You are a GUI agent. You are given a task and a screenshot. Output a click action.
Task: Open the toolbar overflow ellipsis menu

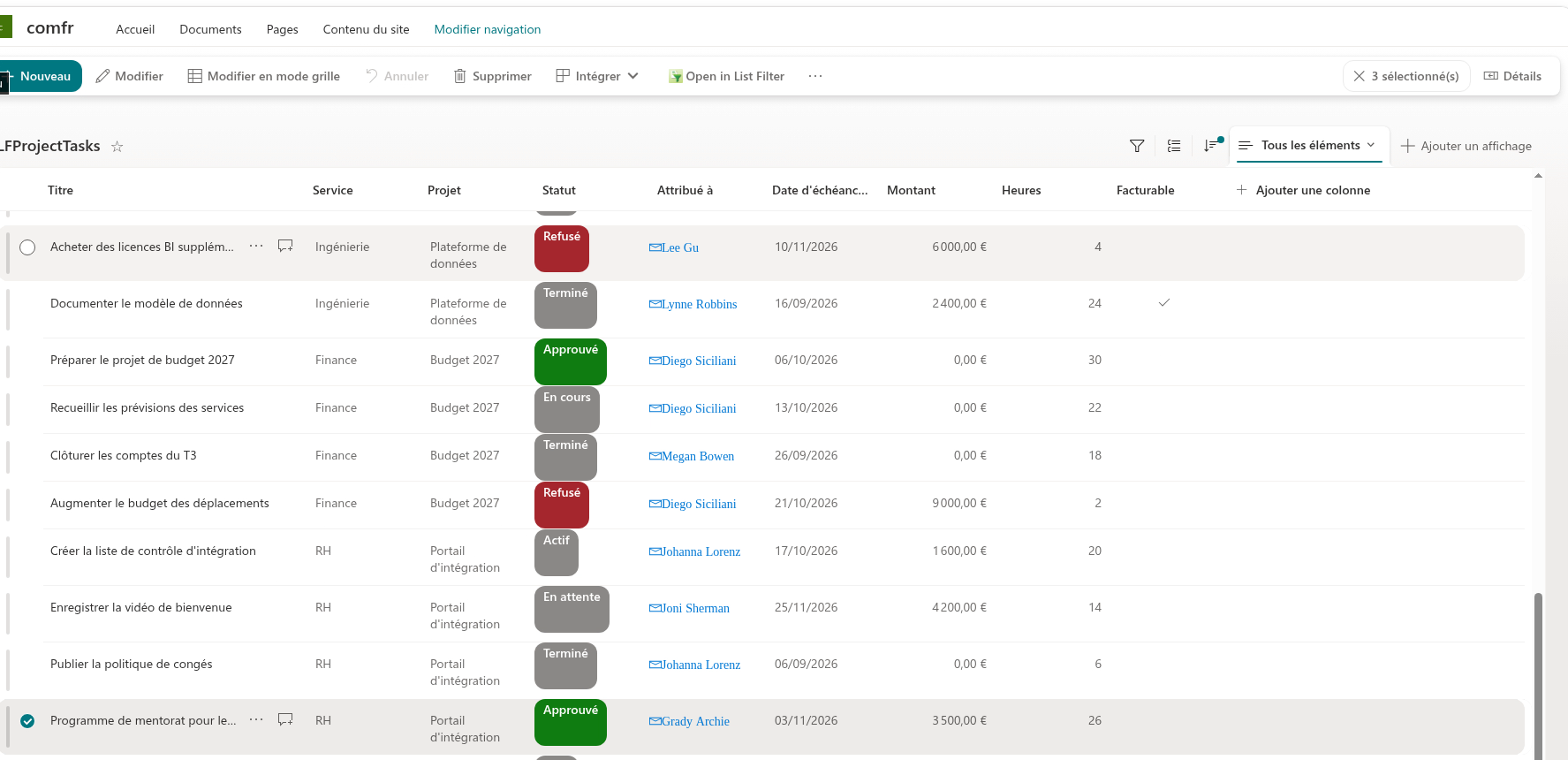point(815,76)
